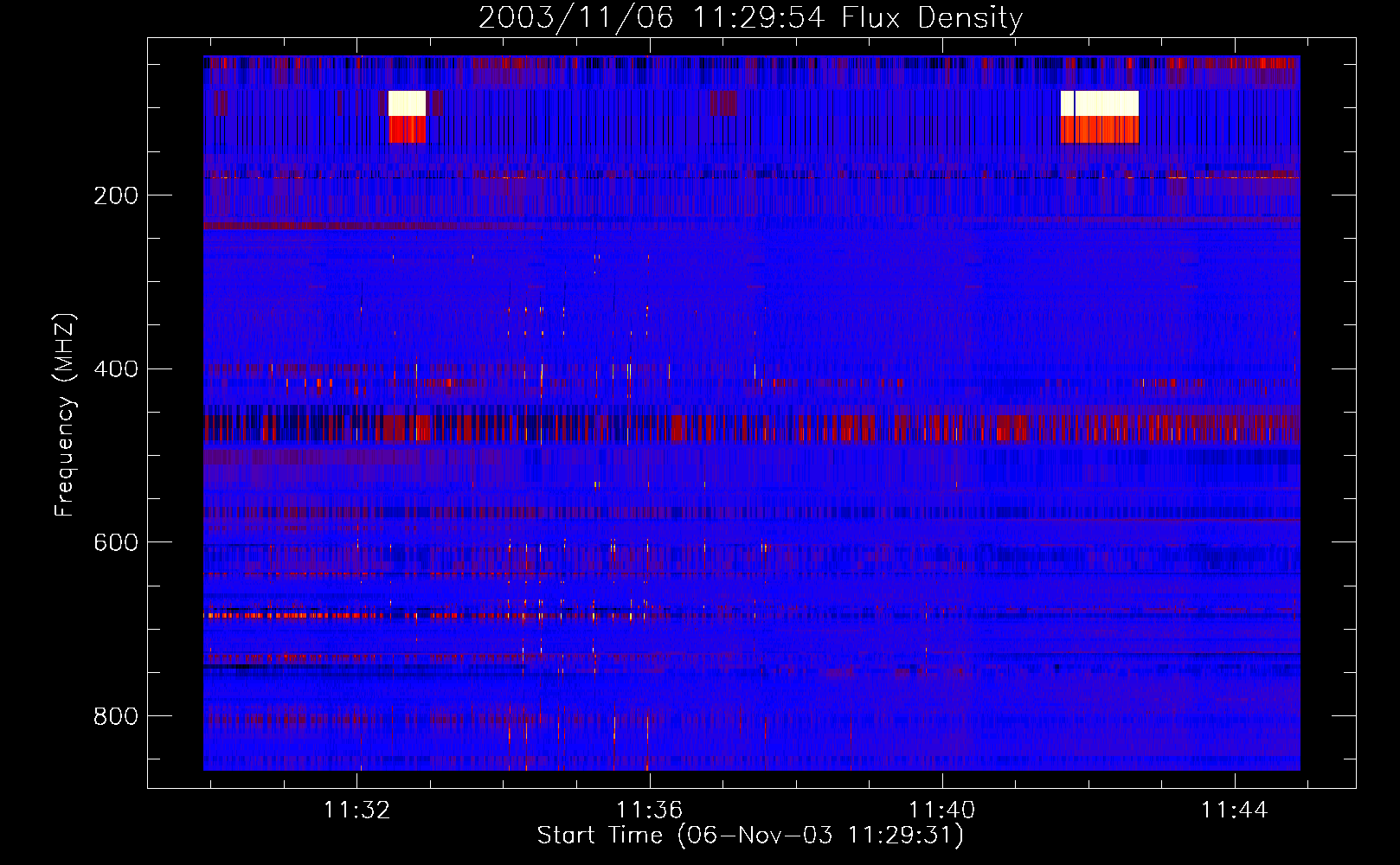Click the 200 frequency tick label
This screenshot has width=1400, height=865.
[116, 195]
